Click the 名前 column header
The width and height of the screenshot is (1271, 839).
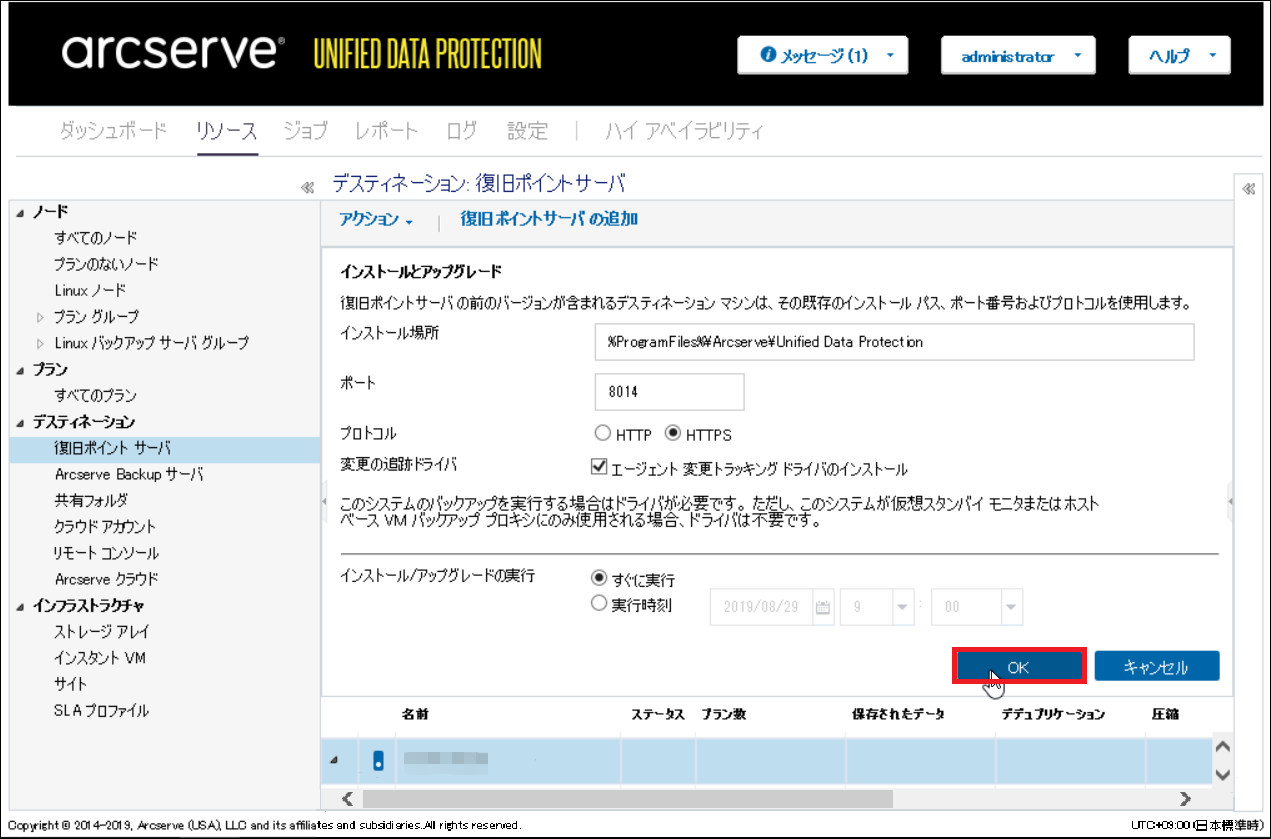tap(416, 715)
